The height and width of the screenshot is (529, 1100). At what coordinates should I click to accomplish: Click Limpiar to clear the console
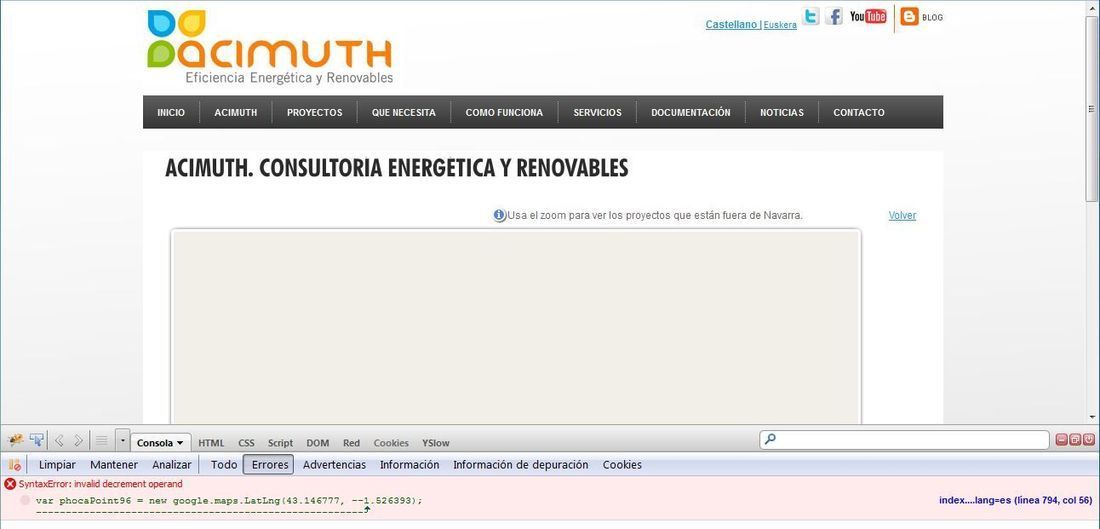(x=57, y=464)
